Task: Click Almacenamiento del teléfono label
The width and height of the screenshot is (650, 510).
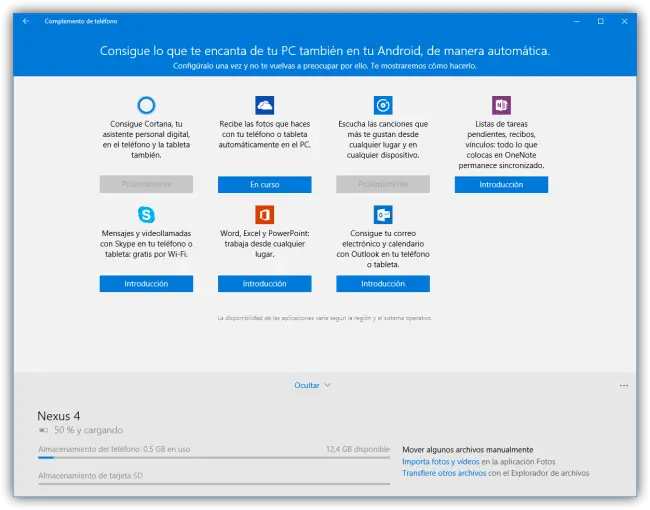Action: coord(114,449)
